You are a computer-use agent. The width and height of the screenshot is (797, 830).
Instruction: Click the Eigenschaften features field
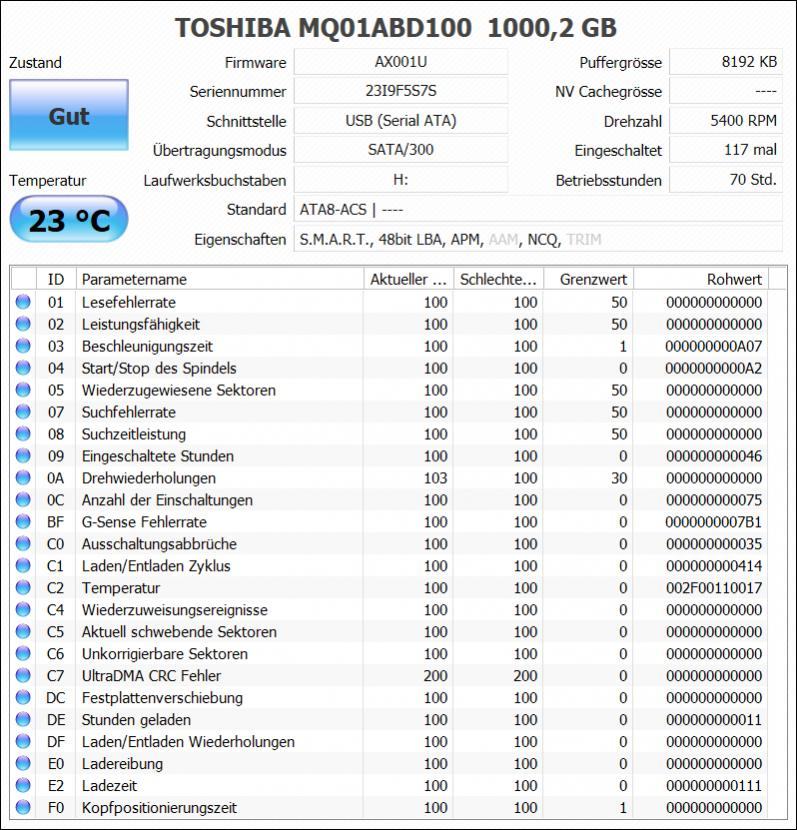click(538, 239)
